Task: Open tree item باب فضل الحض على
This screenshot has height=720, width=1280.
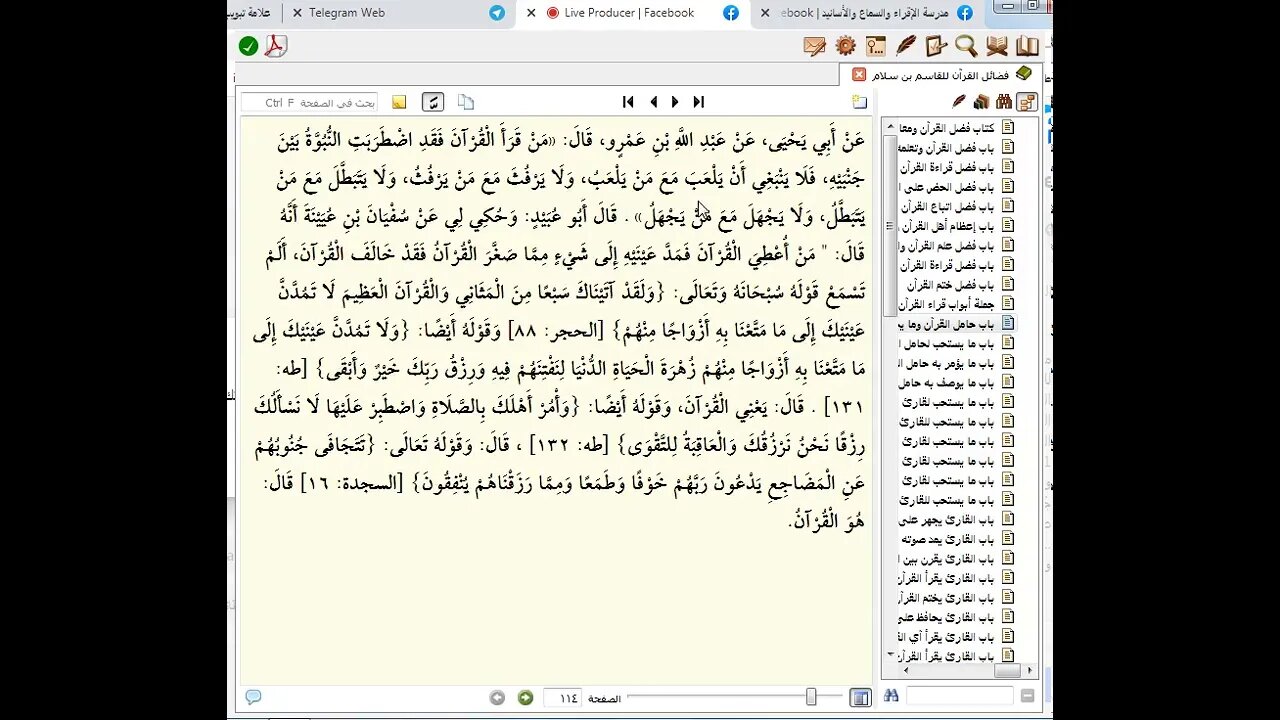Action: [x=957, y=186]
